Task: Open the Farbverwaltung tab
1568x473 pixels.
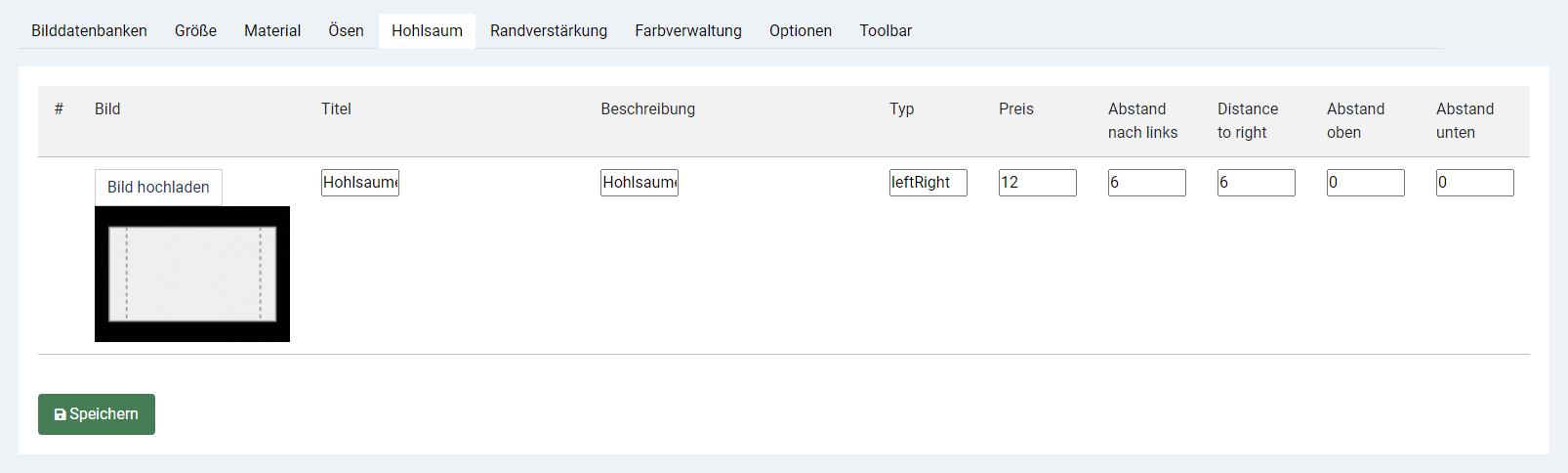Action: click(x=688, y=30)
